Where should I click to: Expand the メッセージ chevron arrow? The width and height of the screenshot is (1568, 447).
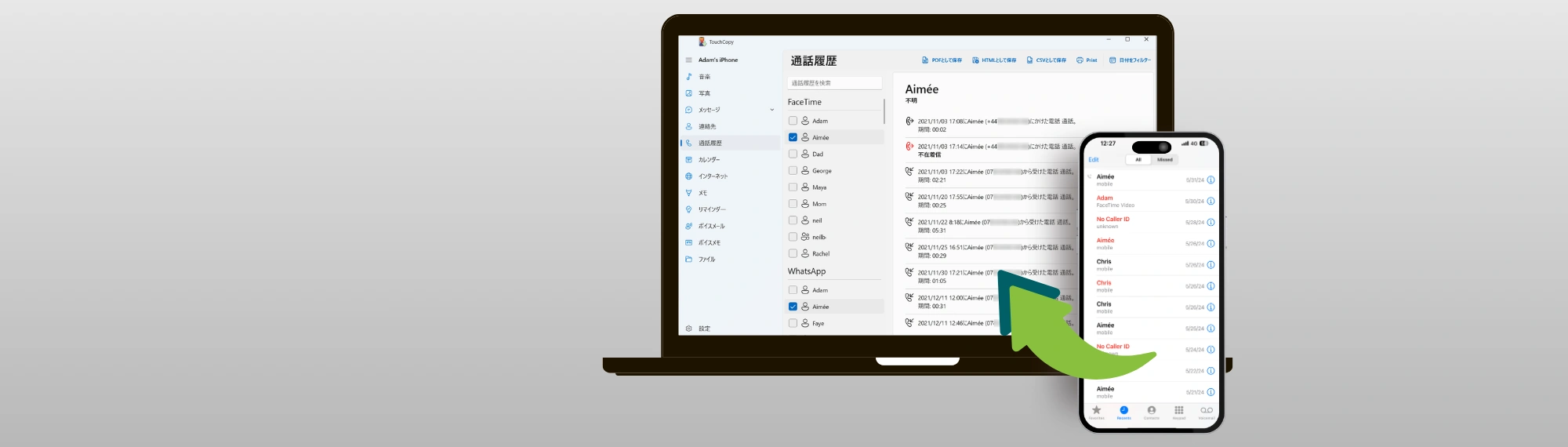772,110
